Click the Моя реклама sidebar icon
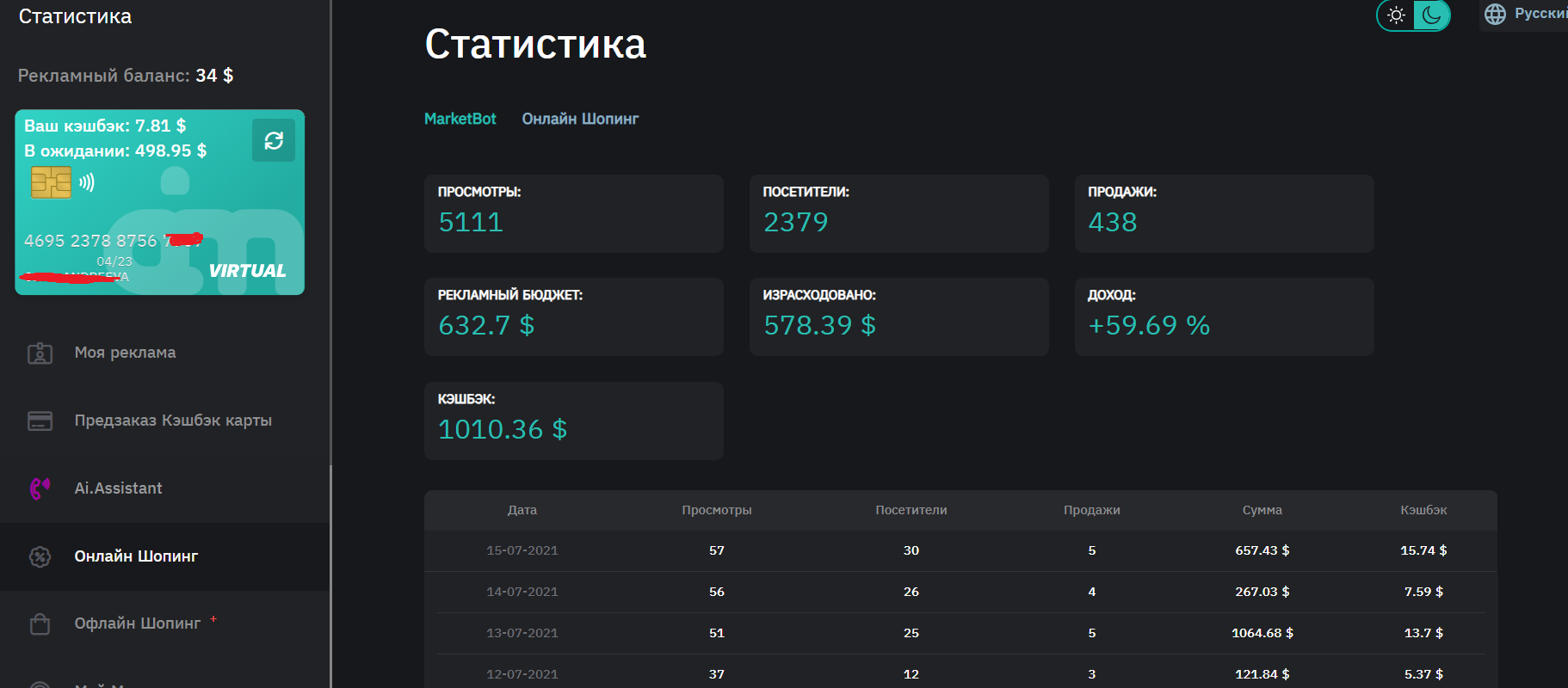Screen dimensions: 1568x688 (40, 353)
